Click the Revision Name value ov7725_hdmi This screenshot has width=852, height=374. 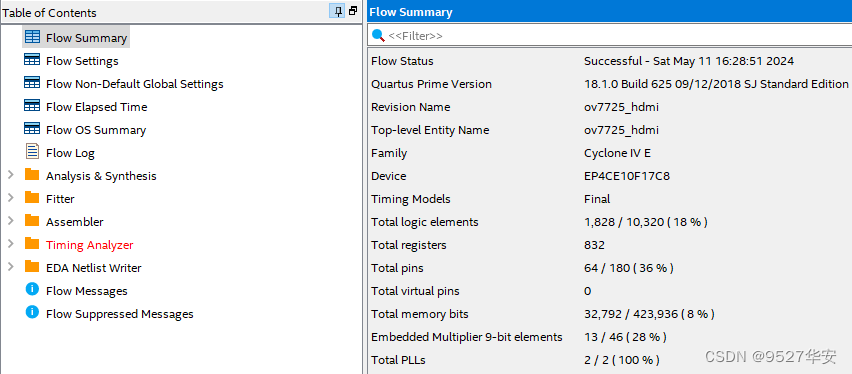[x=621, y=107]
